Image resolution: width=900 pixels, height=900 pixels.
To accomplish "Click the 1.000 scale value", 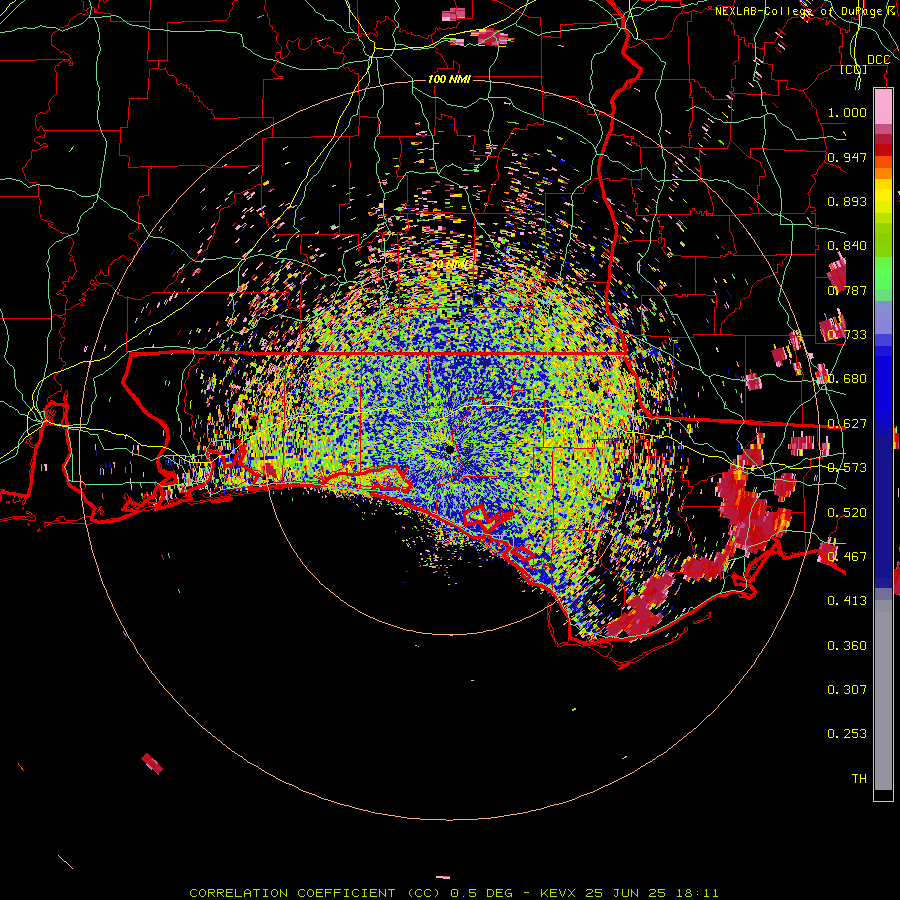I will coord(847,112).
